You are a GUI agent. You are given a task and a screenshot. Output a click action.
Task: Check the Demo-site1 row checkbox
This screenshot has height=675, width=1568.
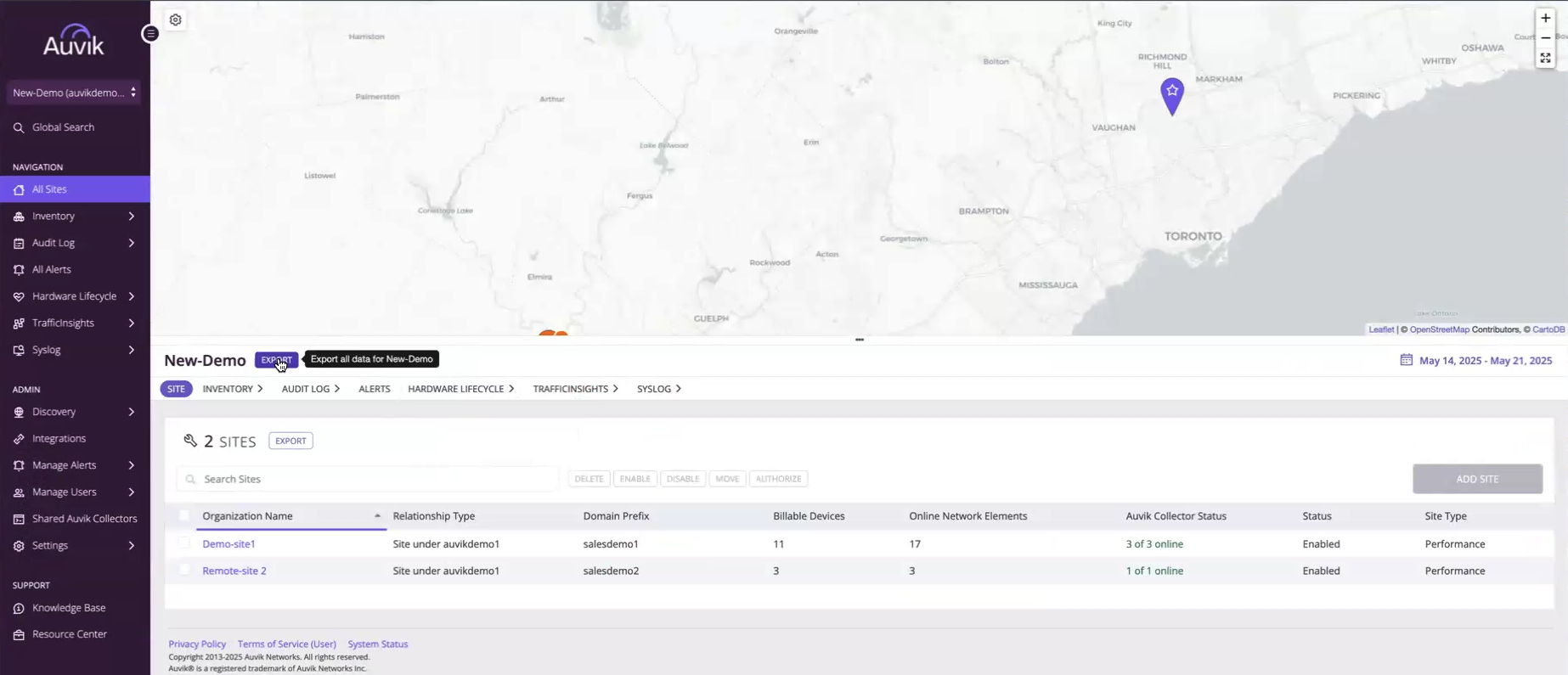(184, 543)
